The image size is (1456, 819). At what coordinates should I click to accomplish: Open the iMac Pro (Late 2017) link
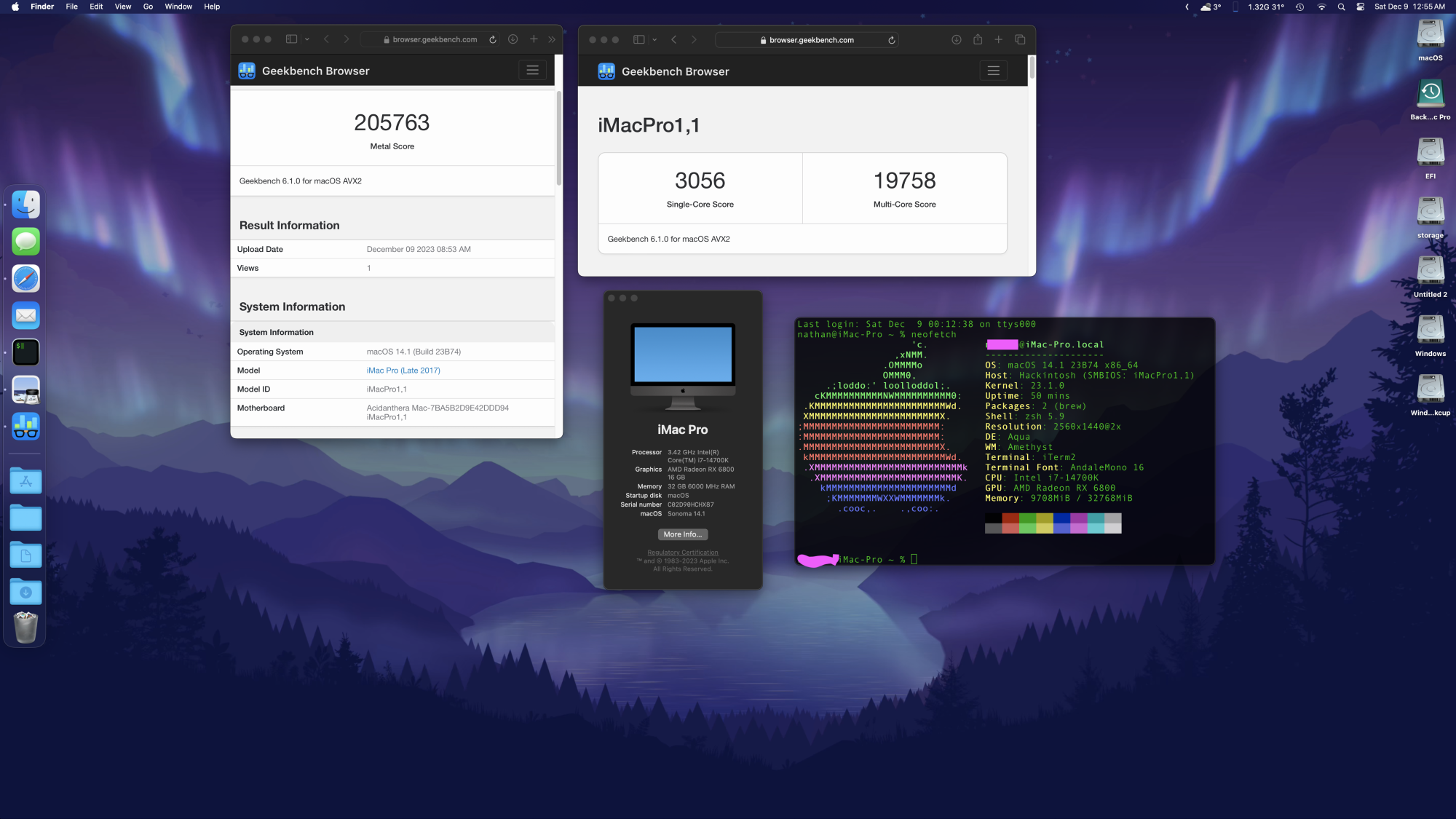point(403,371)
